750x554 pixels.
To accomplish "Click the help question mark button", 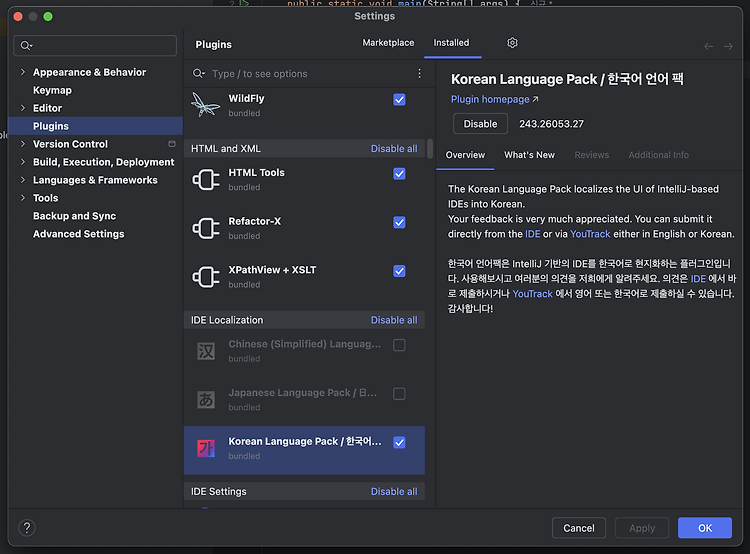I will coord(27,528).
